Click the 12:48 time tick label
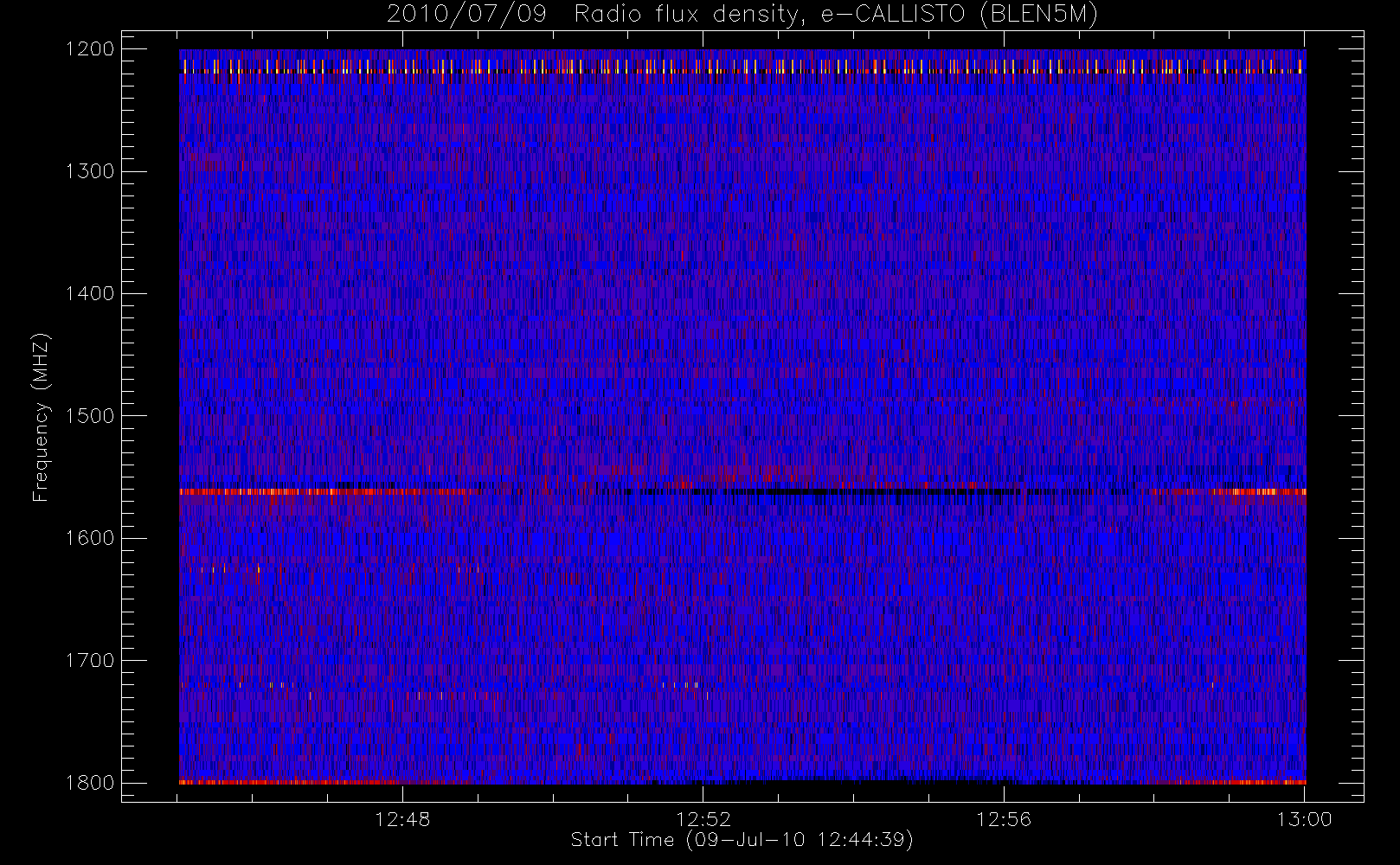The image size is (1400, 865). 402,819
